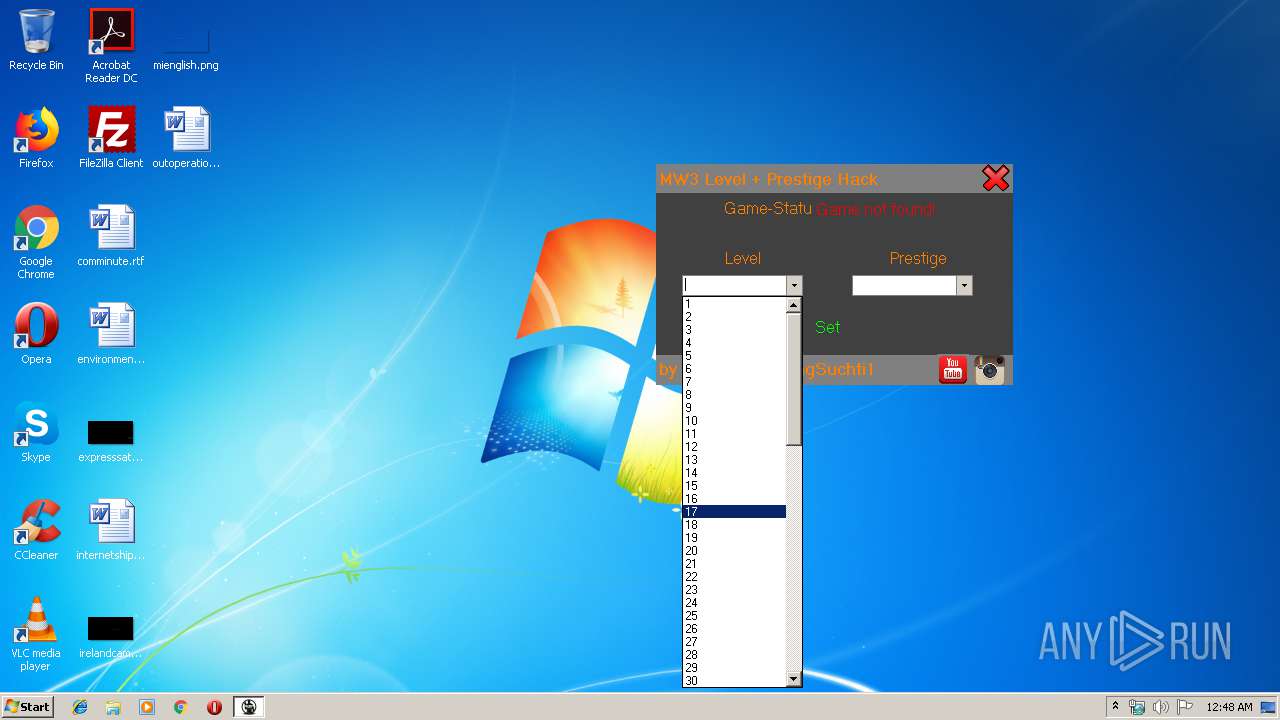
Task: Open the Firefox desktop shortcut
Action: 36,138
